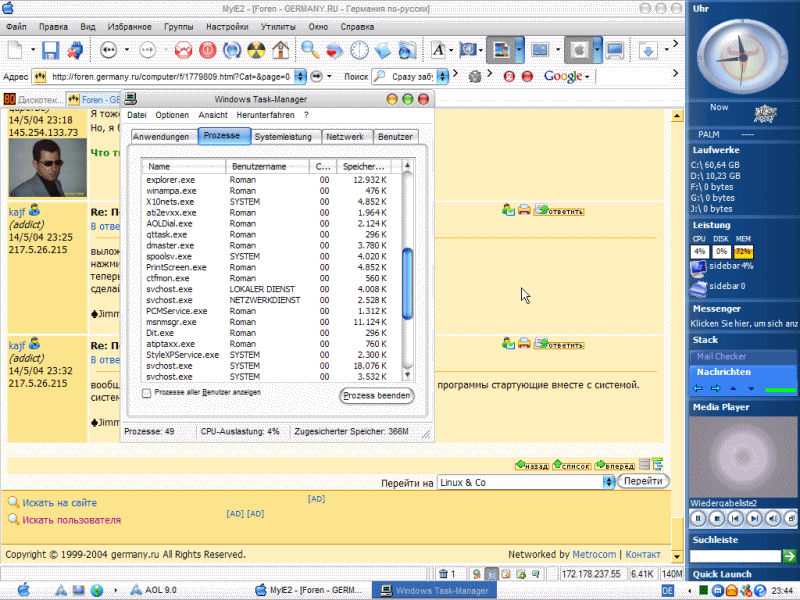Screen dimensions: 800x600
Task: Click printer icon in first kajf post
Action: [524, 209]
